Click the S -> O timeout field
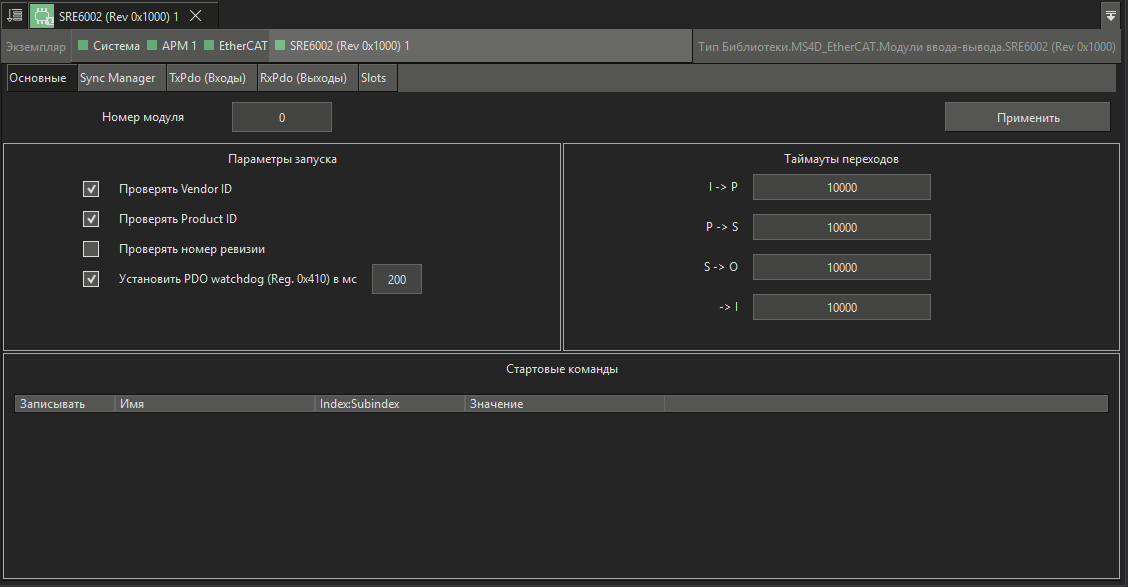 842,268
